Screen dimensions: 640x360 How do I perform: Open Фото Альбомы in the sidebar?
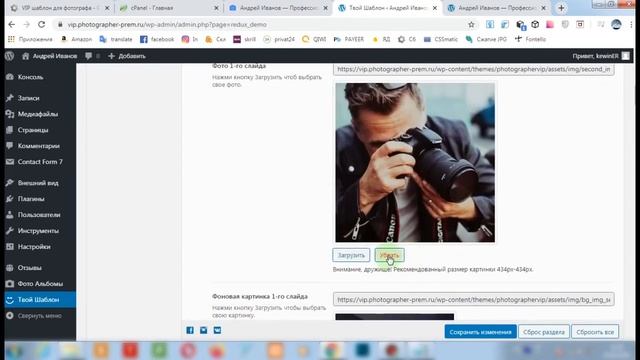coord(40,284)
